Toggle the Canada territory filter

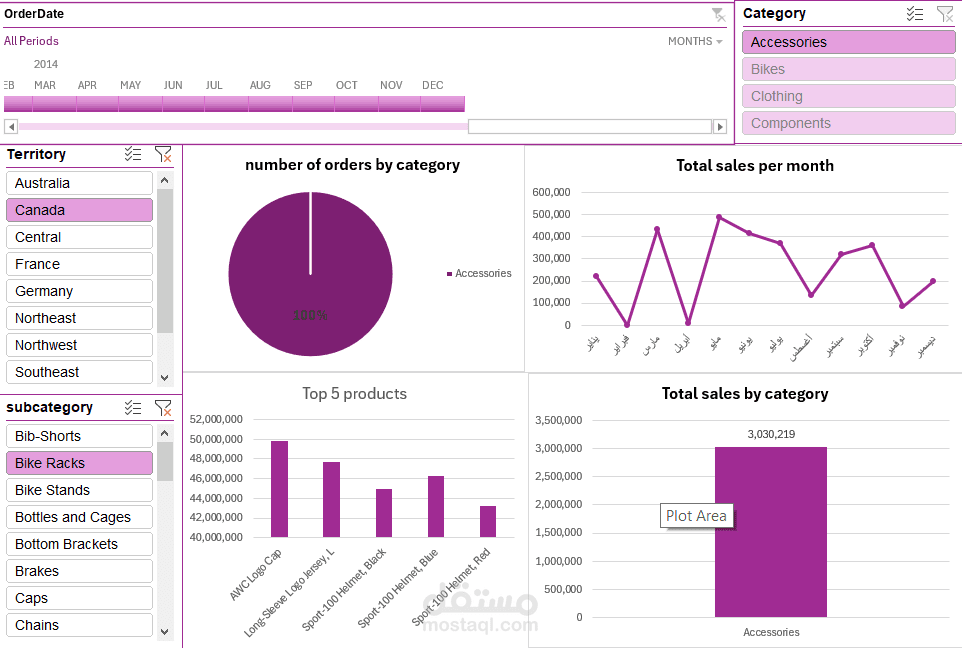pos(79,210)
